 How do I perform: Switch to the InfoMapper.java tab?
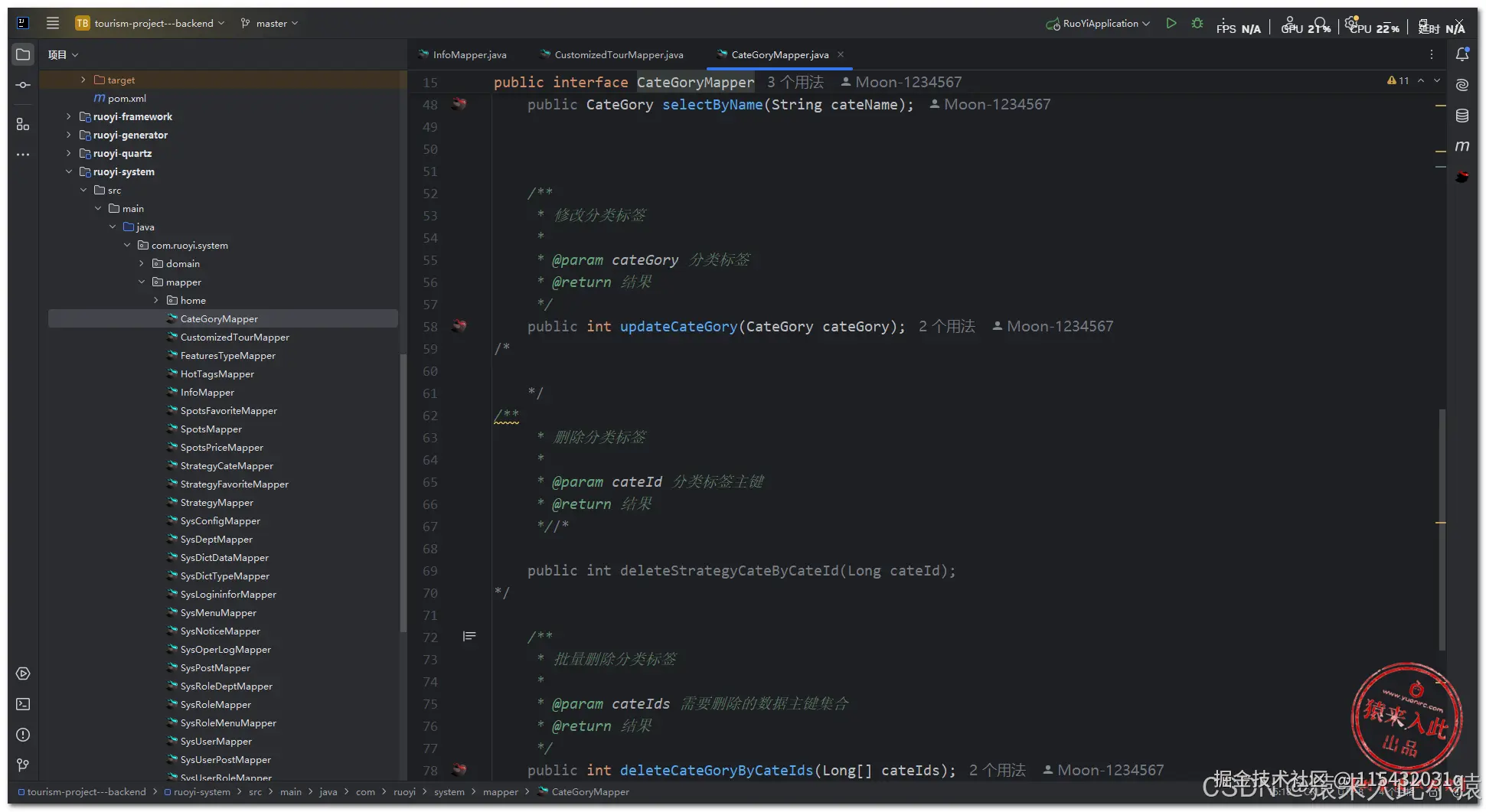(x=462, y=54)
